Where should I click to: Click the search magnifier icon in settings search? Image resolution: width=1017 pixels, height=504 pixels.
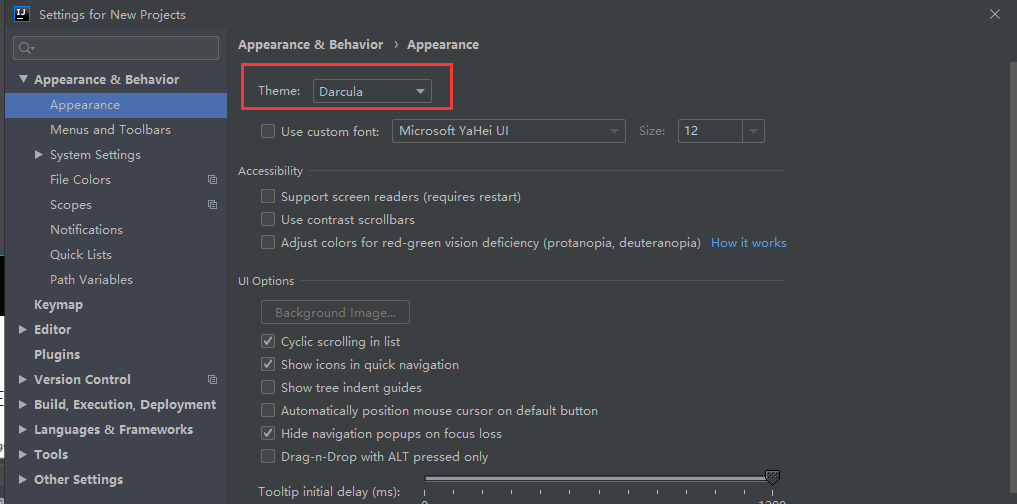pos(26,48)
